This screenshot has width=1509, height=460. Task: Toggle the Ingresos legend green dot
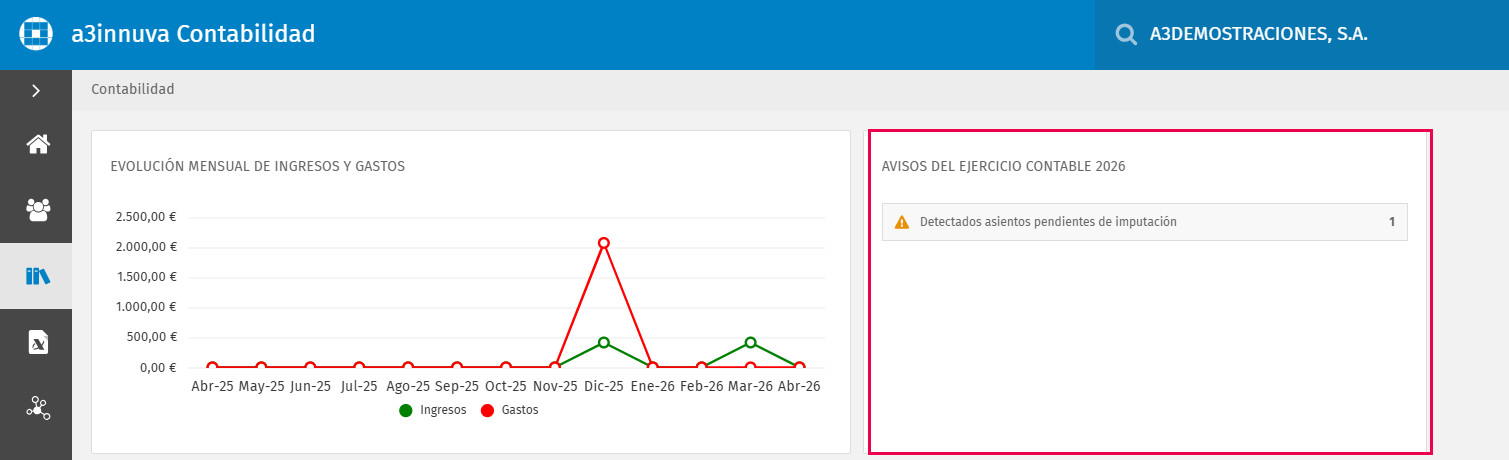pos(406,410)
